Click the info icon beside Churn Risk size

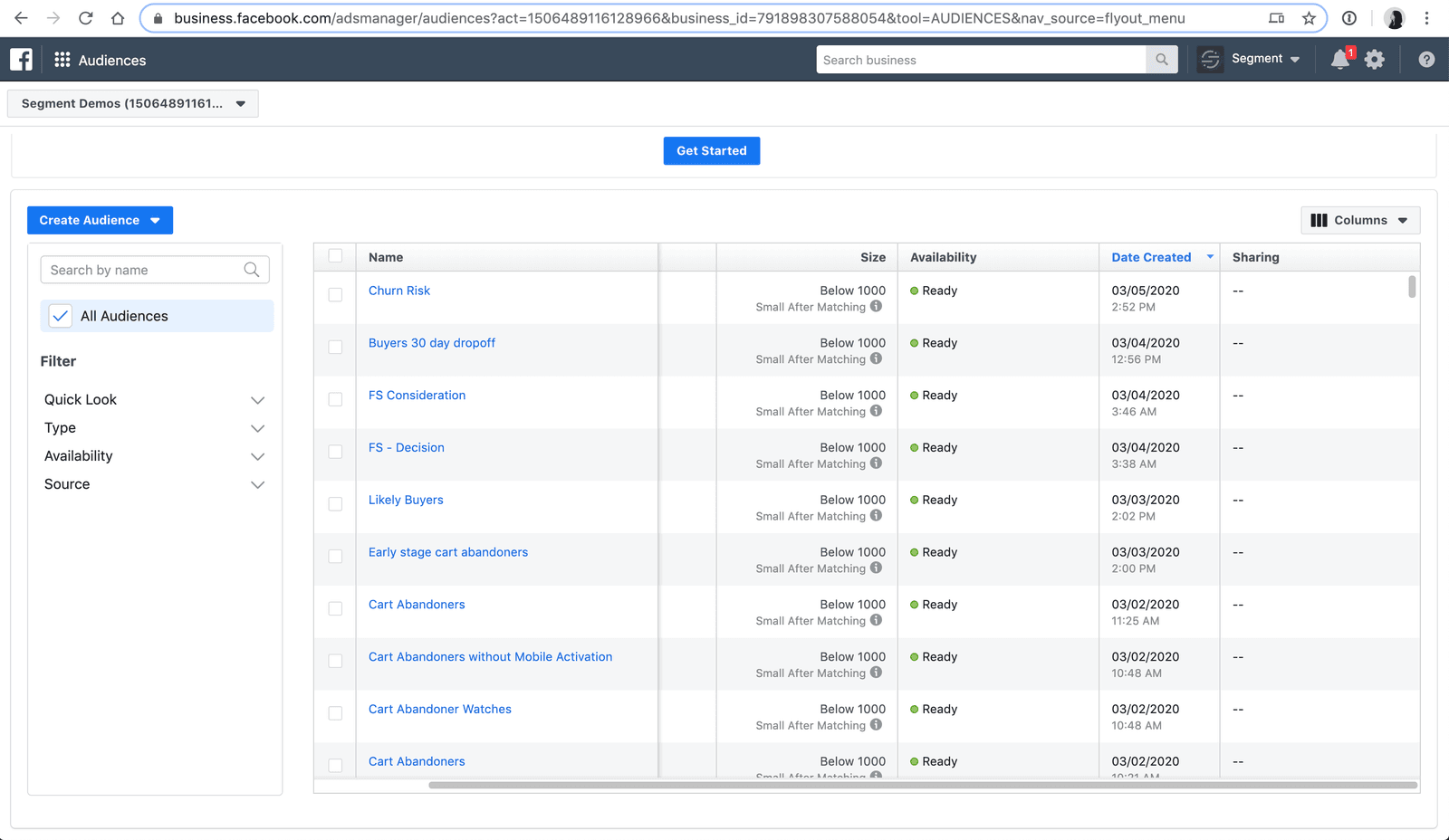coord(876,307)
